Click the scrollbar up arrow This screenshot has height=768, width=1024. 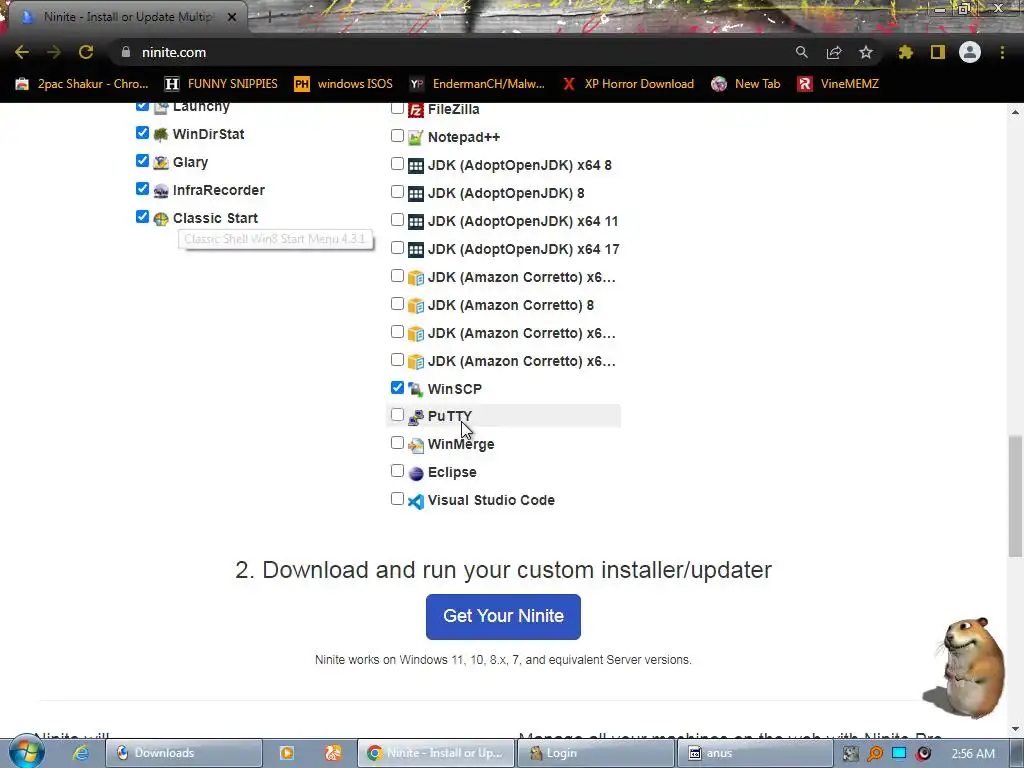pyautogui.click(x=1015, y=112)
